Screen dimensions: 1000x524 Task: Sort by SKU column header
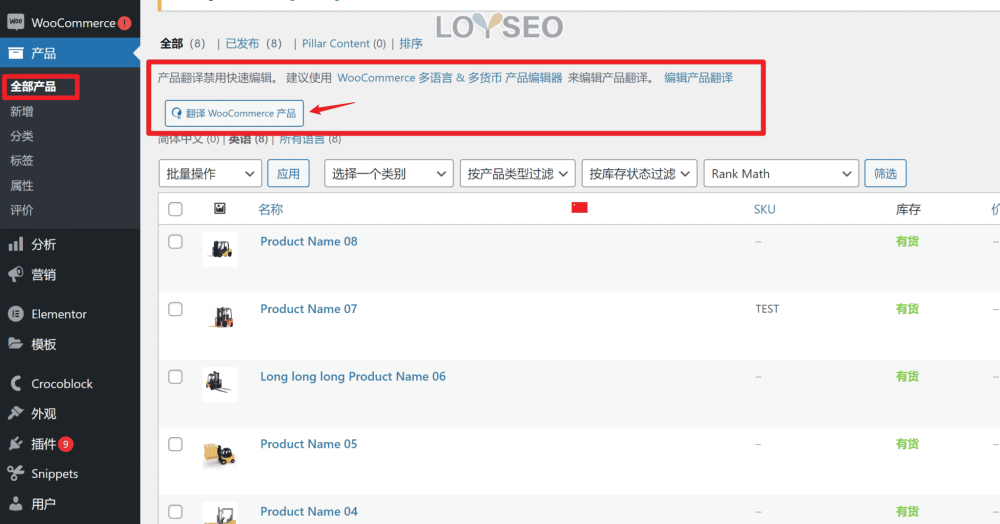tap(764, 209)
